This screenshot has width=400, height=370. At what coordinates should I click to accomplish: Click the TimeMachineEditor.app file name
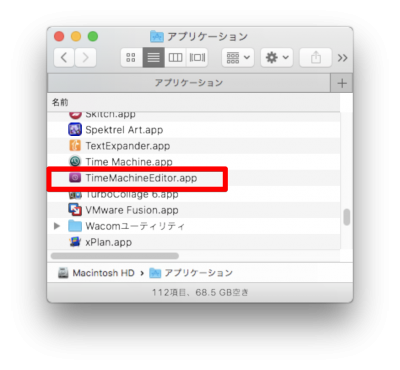141,178
